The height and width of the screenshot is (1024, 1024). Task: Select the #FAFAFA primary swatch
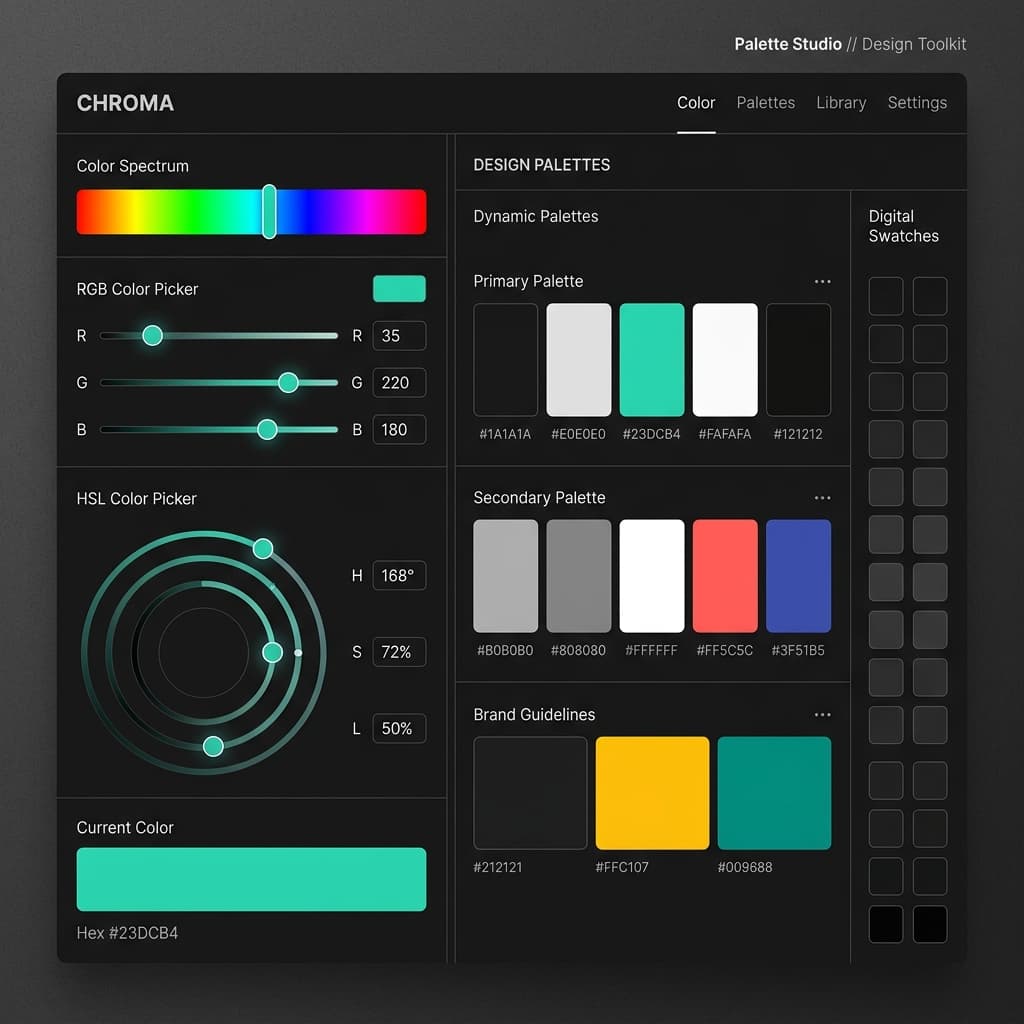pyautogui.click(x=725, y=360)
